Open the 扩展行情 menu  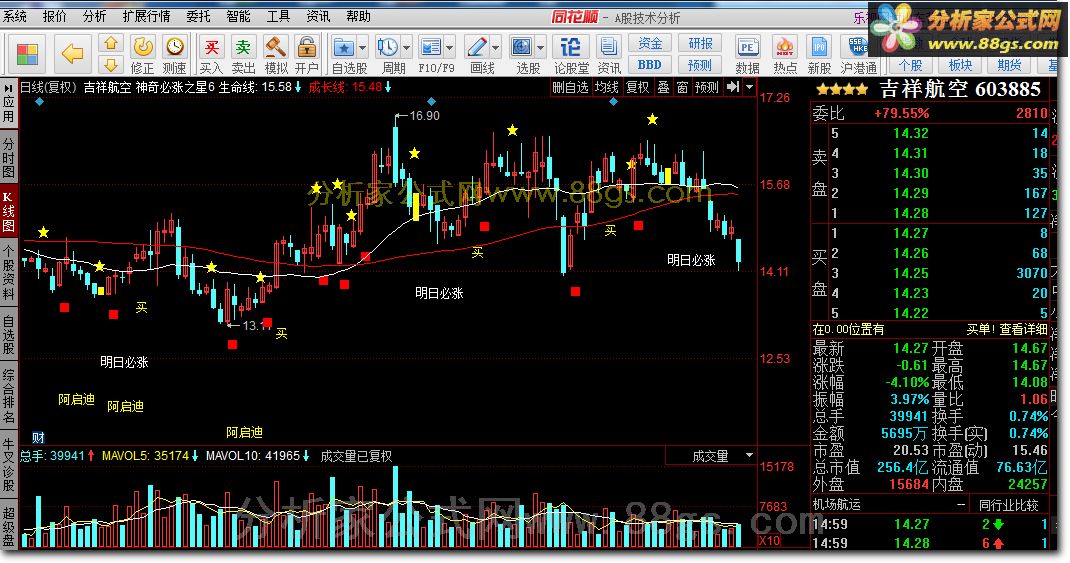146,16
